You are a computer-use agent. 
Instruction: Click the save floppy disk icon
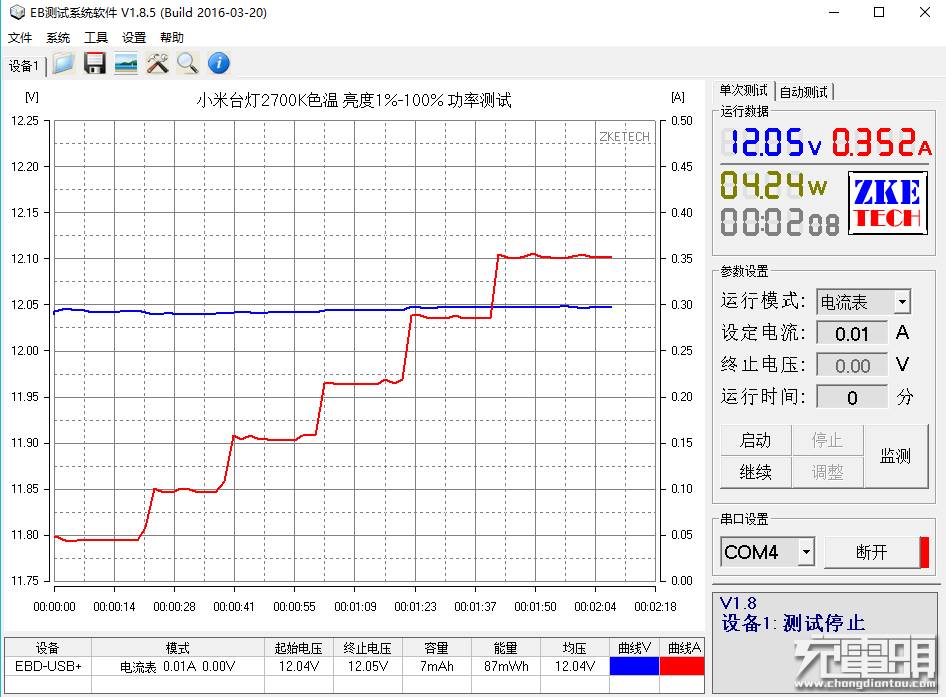(x=95, y=63)
